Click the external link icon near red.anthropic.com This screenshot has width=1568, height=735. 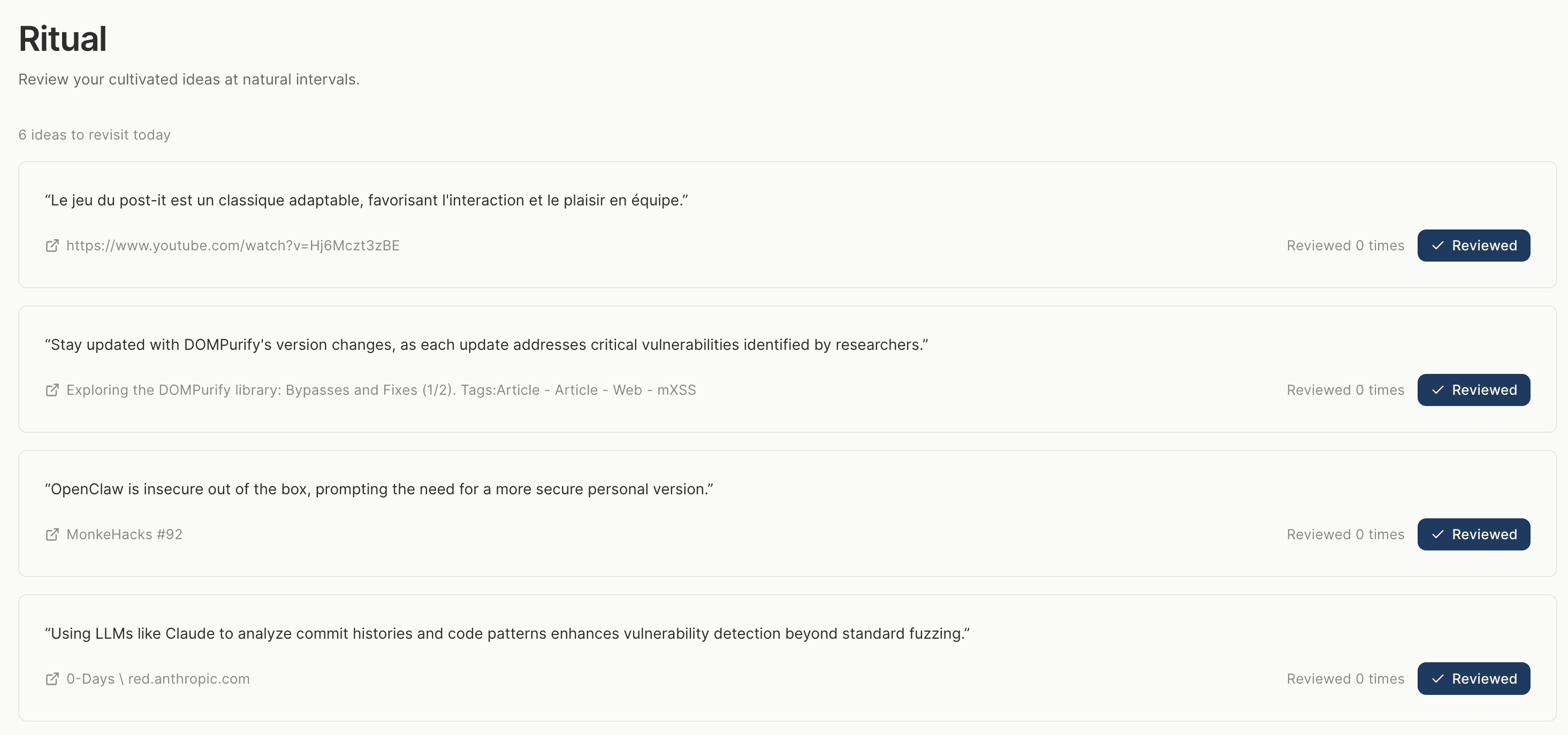click(52, 679)
